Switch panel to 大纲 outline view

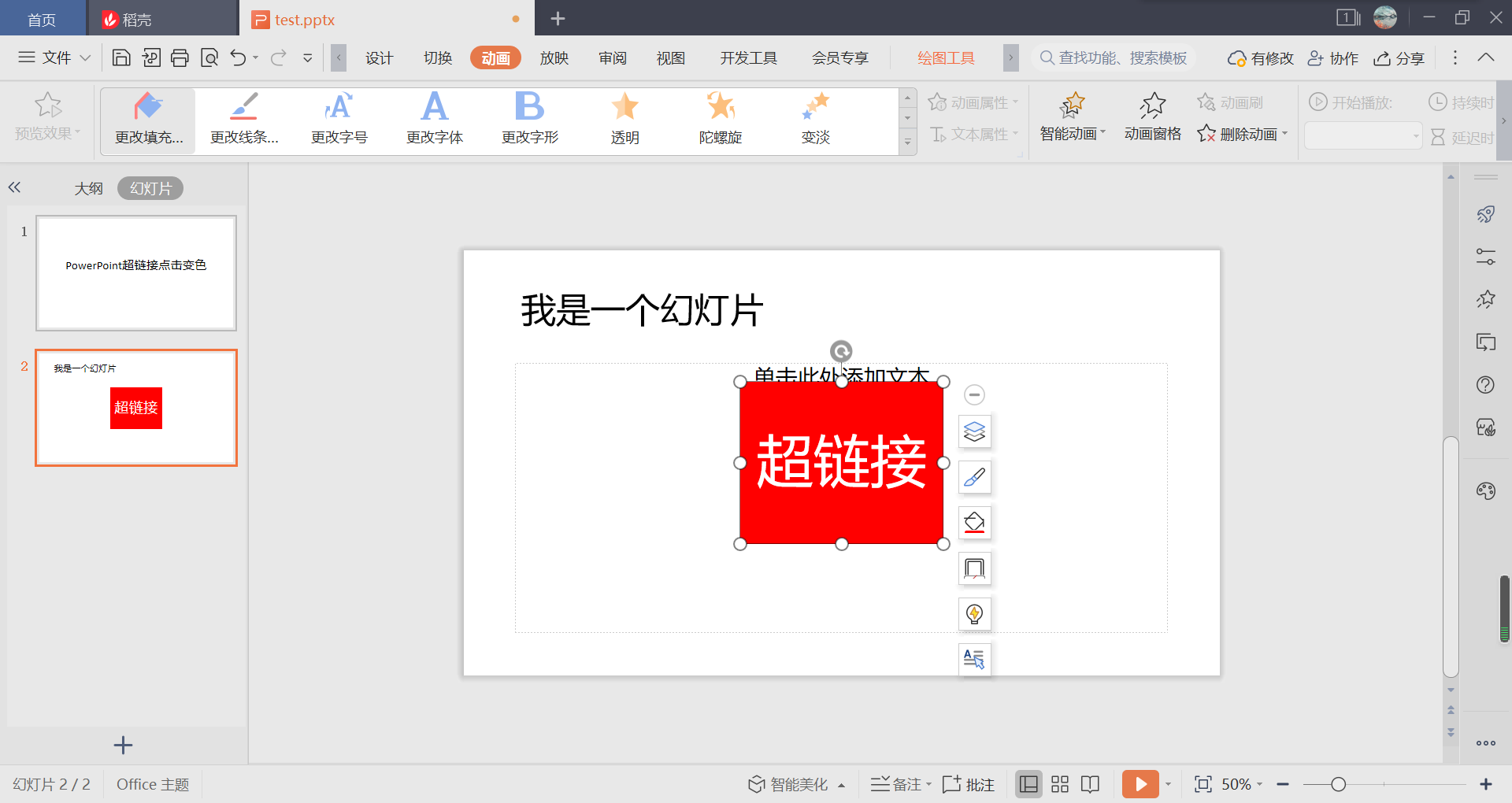(89, 188)
